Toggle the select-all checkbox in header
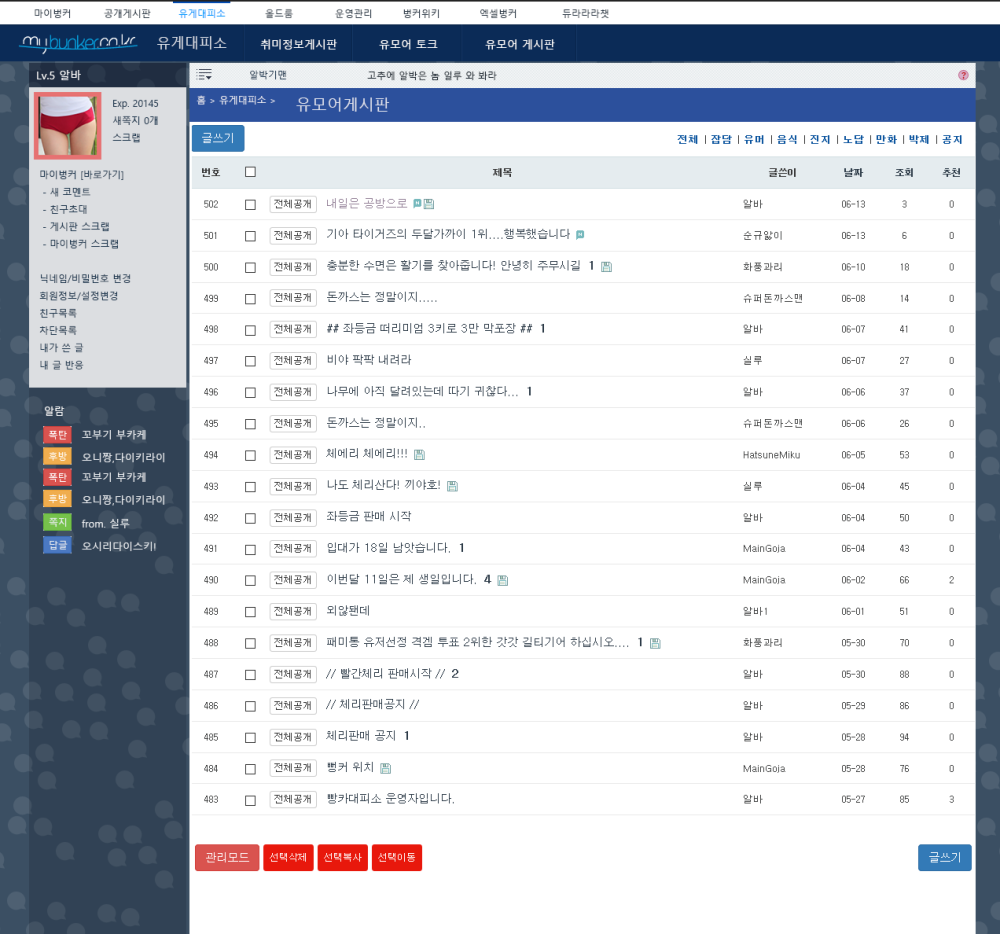This screenshot has height=934, width=1000. click(x=250, y=172)
